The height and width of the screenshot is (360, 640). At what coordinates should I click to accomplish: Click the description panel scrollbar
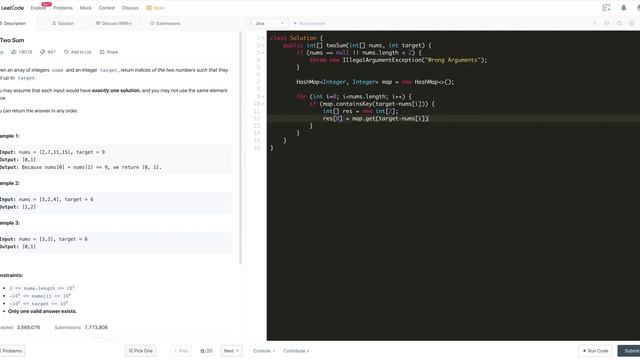tap(240, 148)
